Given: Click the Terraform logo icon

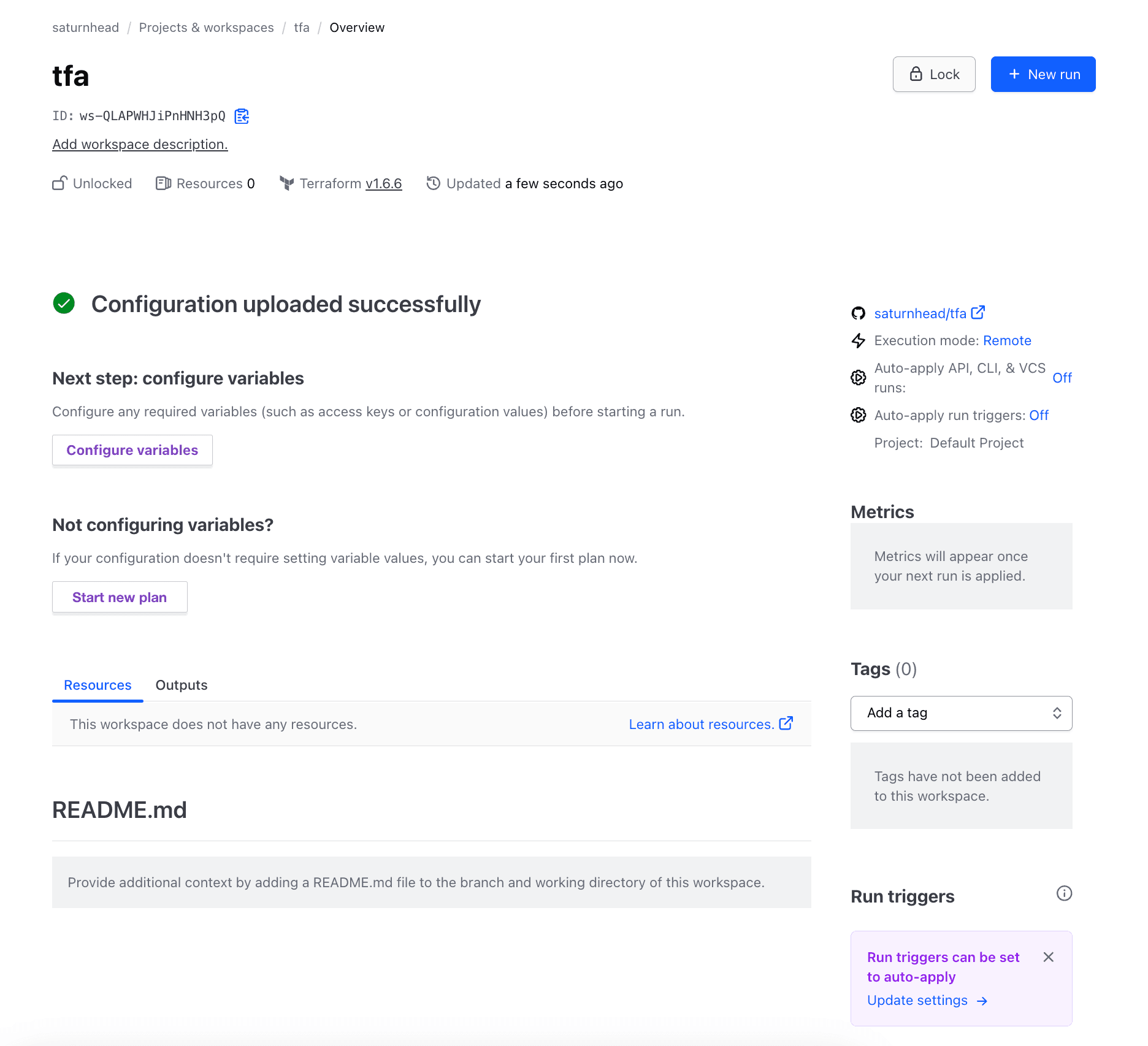Looking at the screenshot, I should point(286,183).
